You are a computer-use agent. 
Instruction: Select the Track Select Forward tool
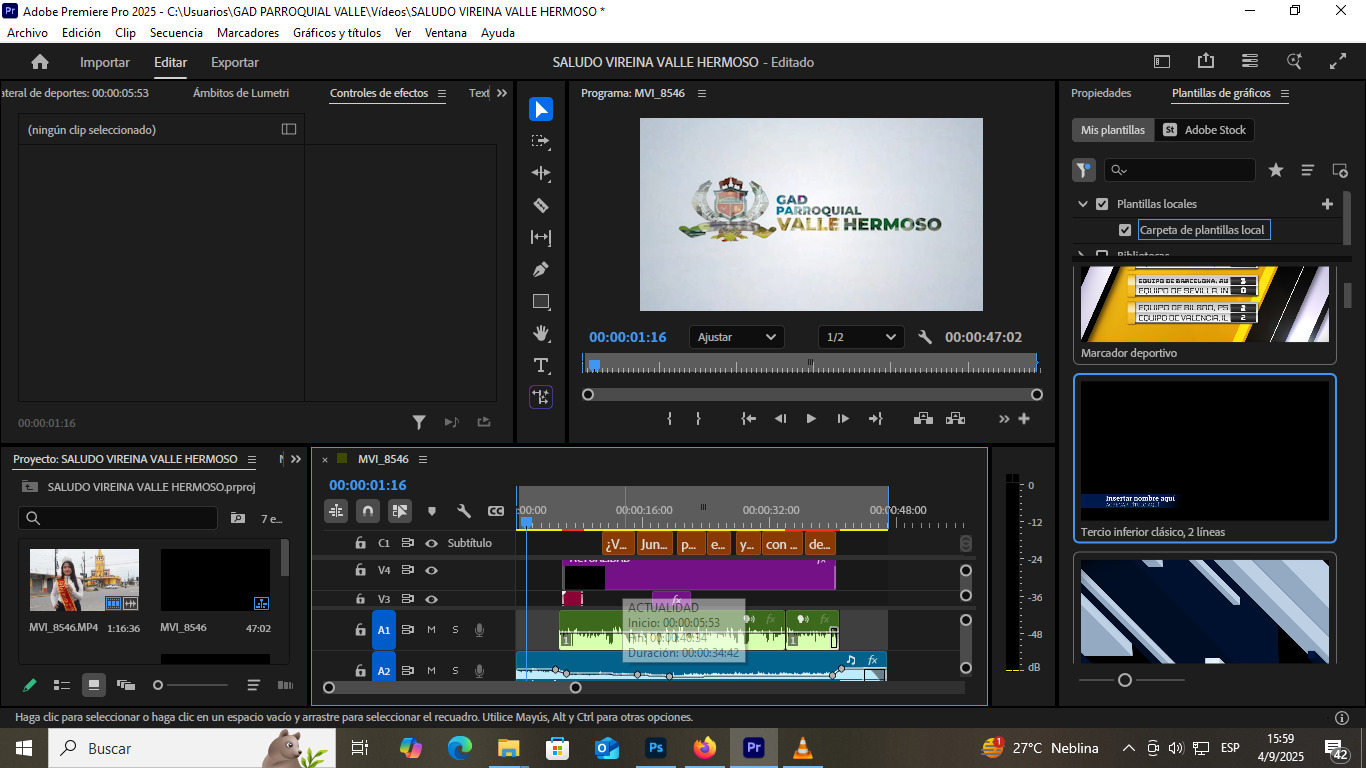point(541,141)
